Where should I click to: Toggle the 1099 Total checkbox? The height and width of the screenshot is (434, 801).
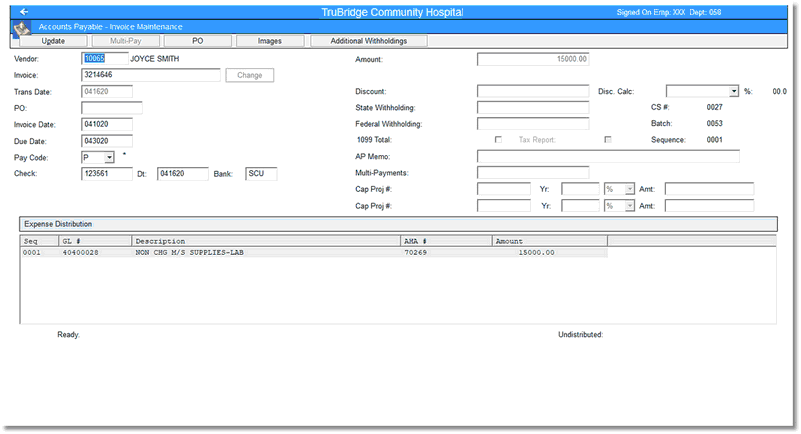pos(498,139)
